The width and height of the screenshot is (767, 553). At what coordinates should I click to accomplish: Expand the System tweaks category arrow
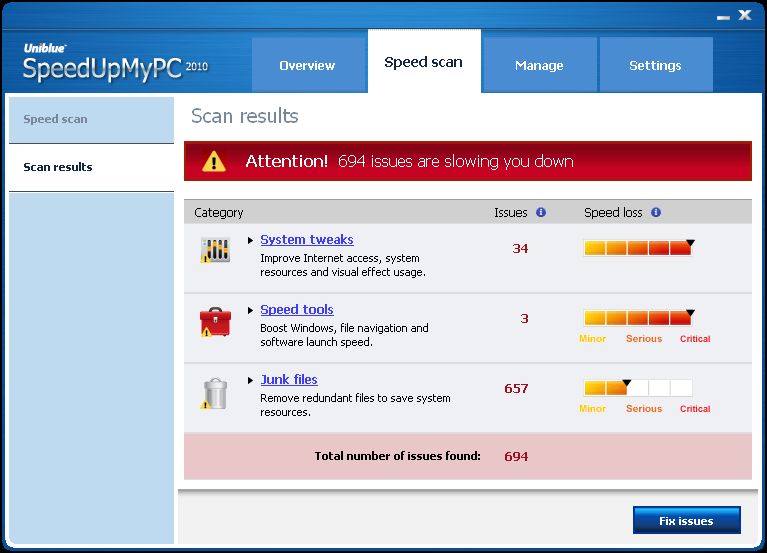pyautogui.click(x=250, y=240)
